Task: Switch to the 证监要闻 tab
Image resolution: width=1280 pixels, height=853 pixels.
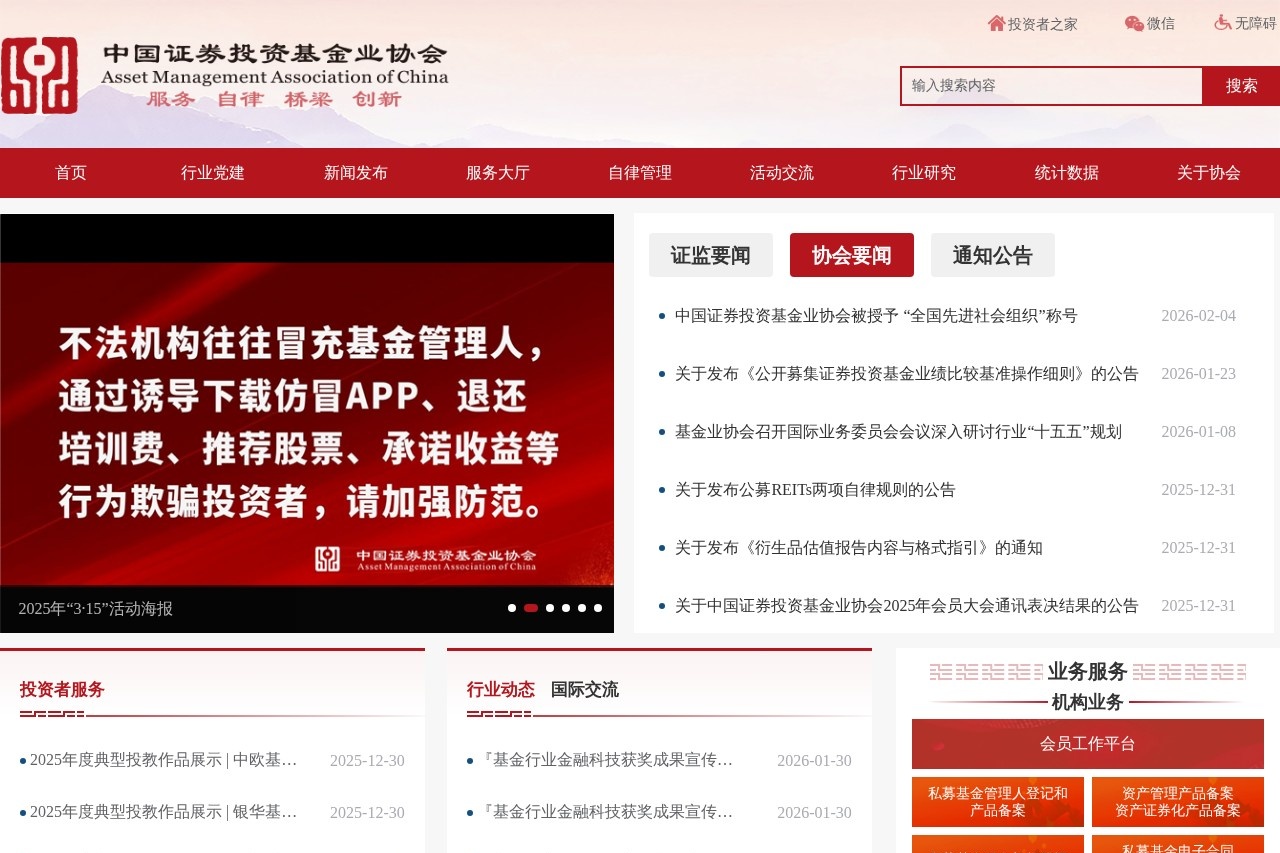Action: (x=711, y=255)
